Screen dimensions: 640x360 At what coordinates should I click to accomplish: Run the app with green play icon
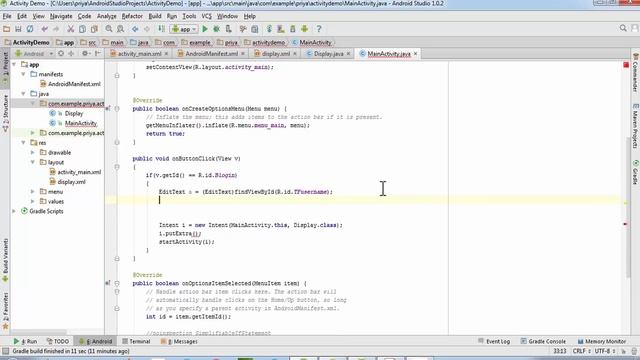pos(205,29)
